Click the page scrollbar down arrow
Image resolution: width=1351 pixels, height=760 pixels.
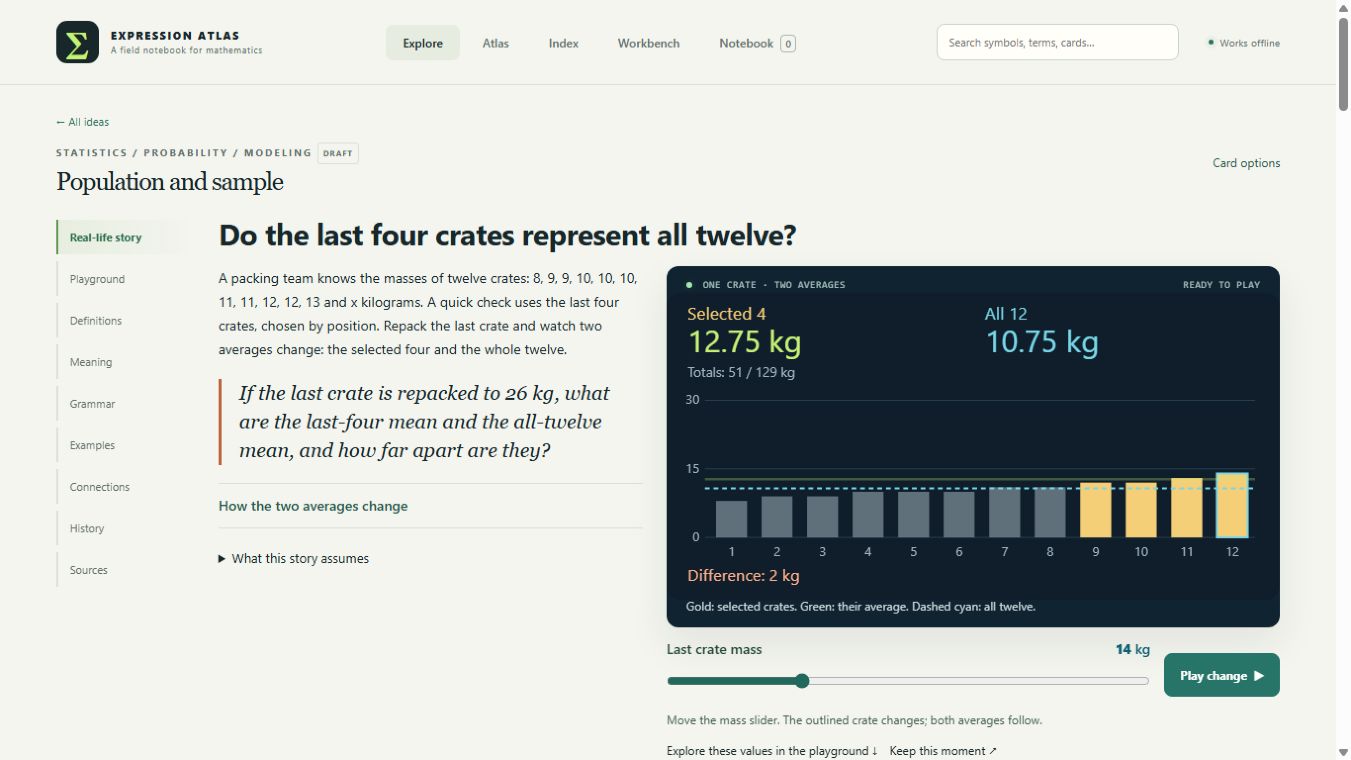(1343, 752)
